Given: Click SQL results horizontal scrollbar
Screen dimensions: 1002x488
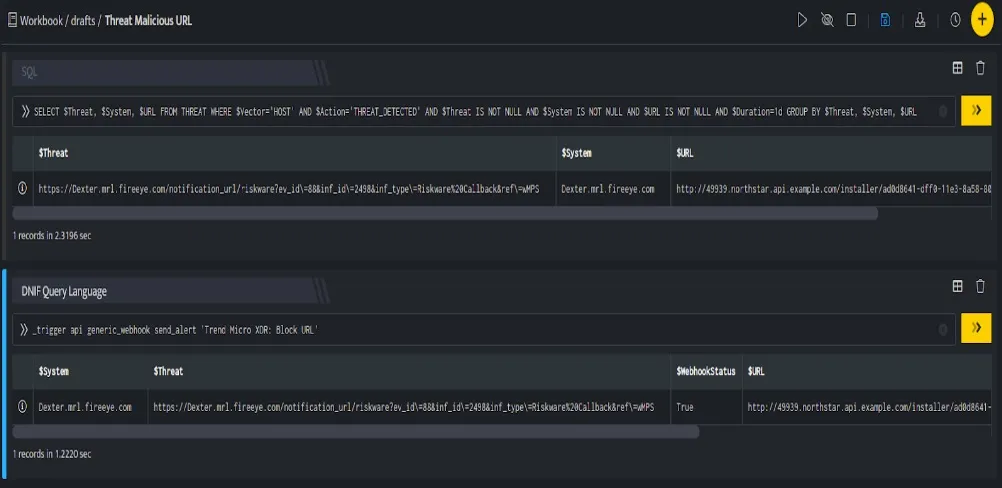Looking at the screenshot, I should click(445, 213).
